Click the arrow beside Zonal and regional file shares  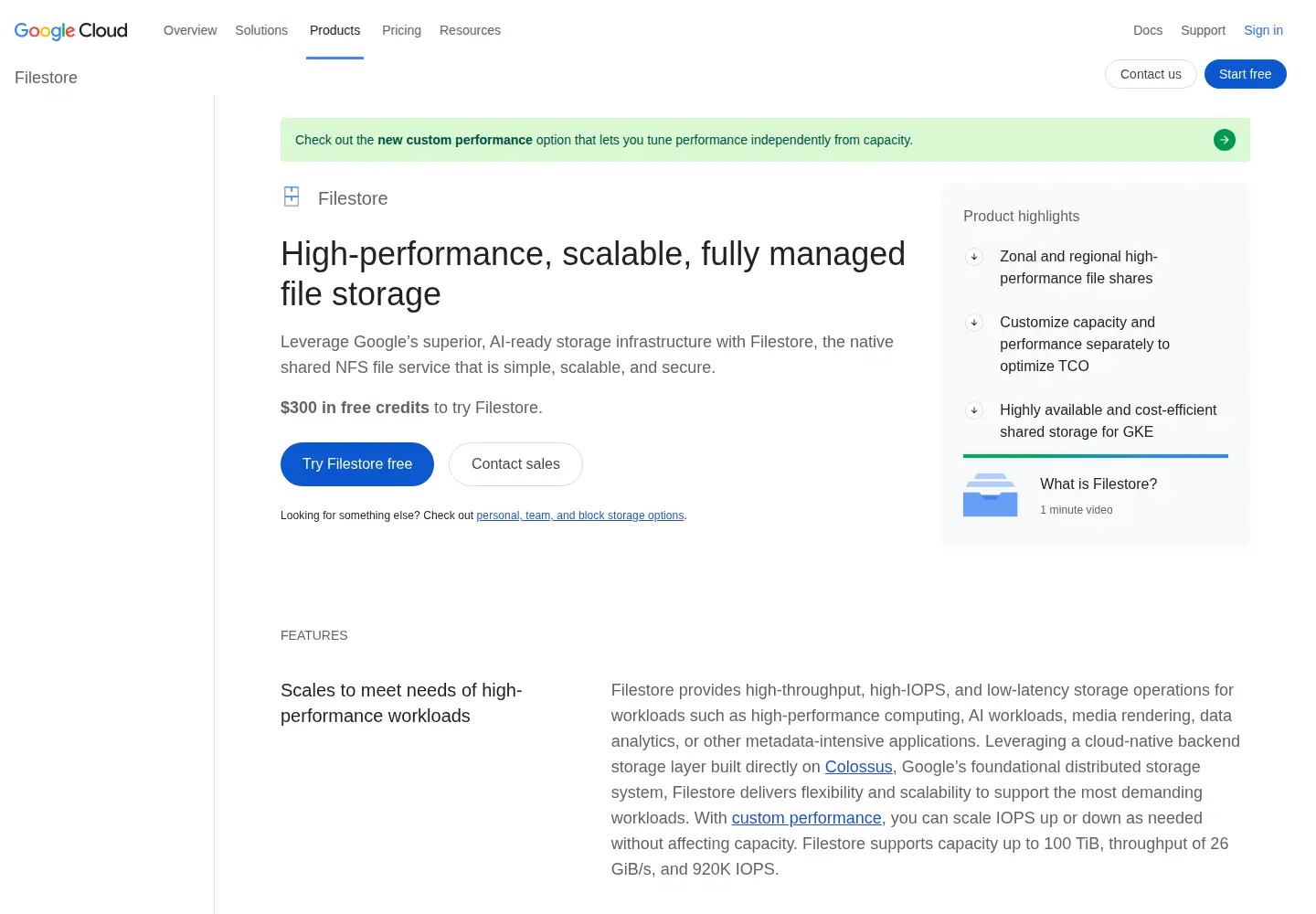click(x=974, y=257)
